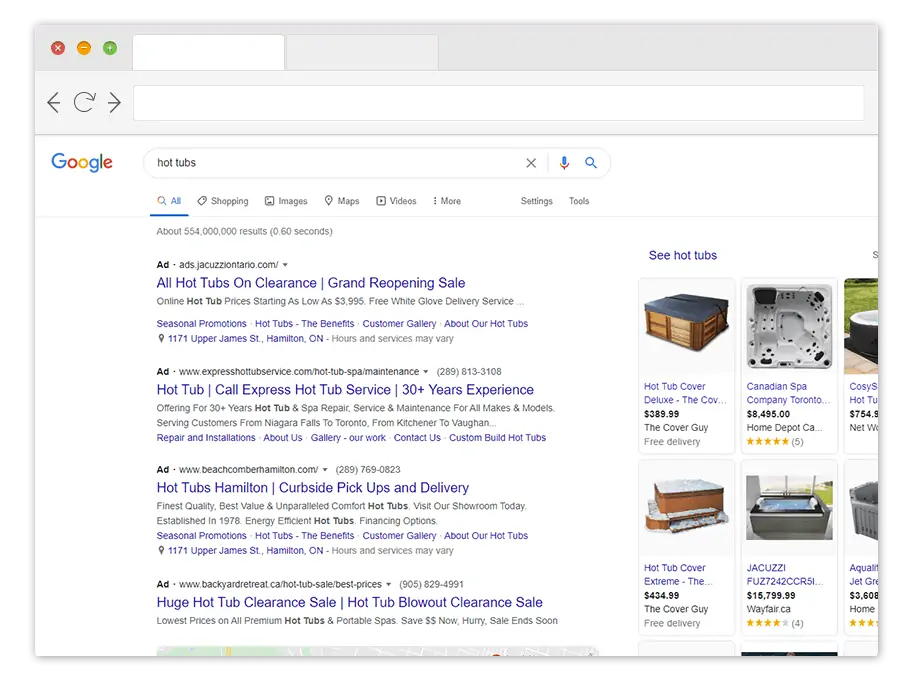Click the 'See hot tubs' heading link
The width and height of the screenshot is (912, 699).
tap(683, 255)
